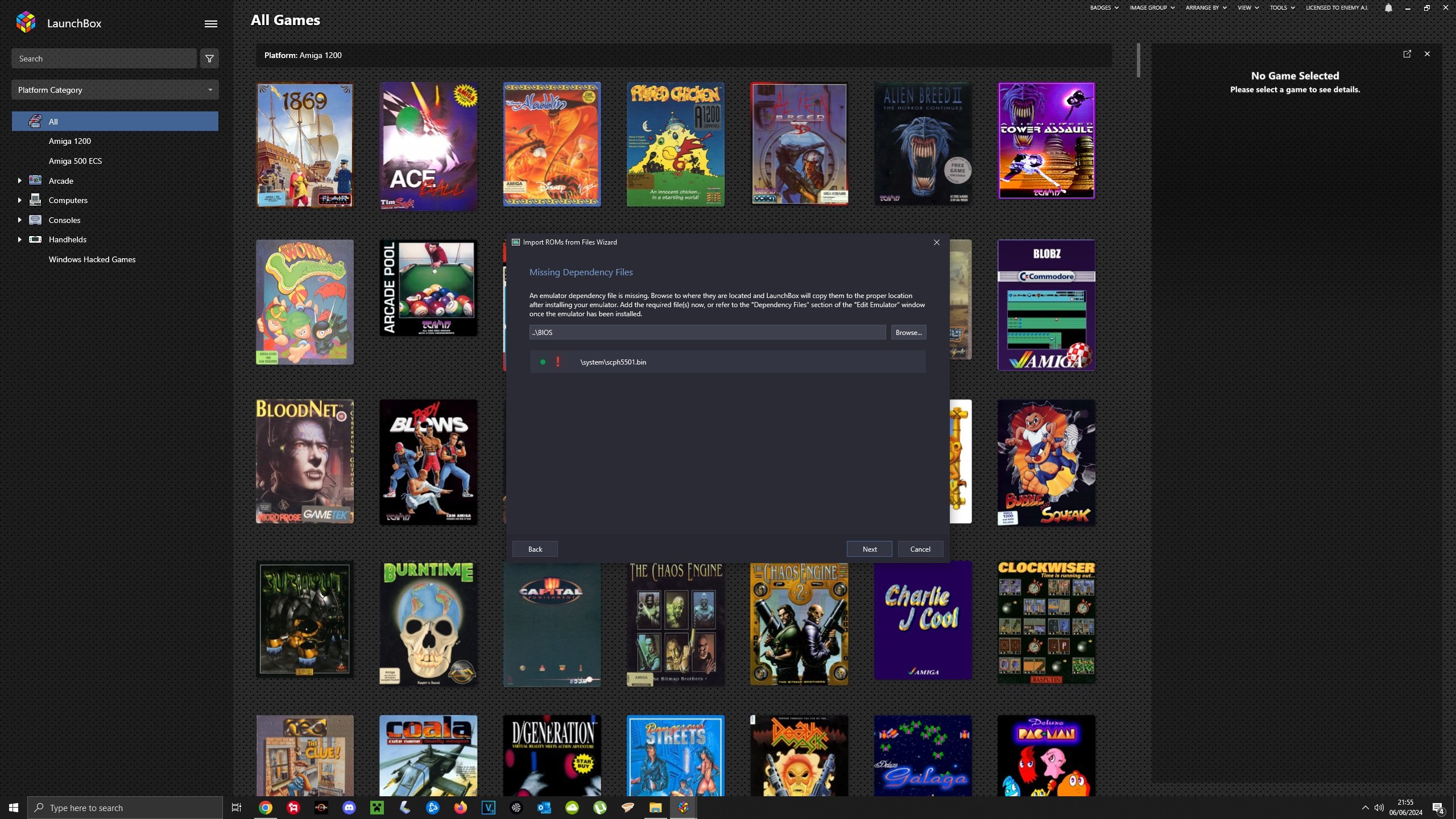The height and width of the screenshot is (819, 1456).
Task: Click the red exclamation warning icon
Action: pyautogui.click(x=558, y=362)
